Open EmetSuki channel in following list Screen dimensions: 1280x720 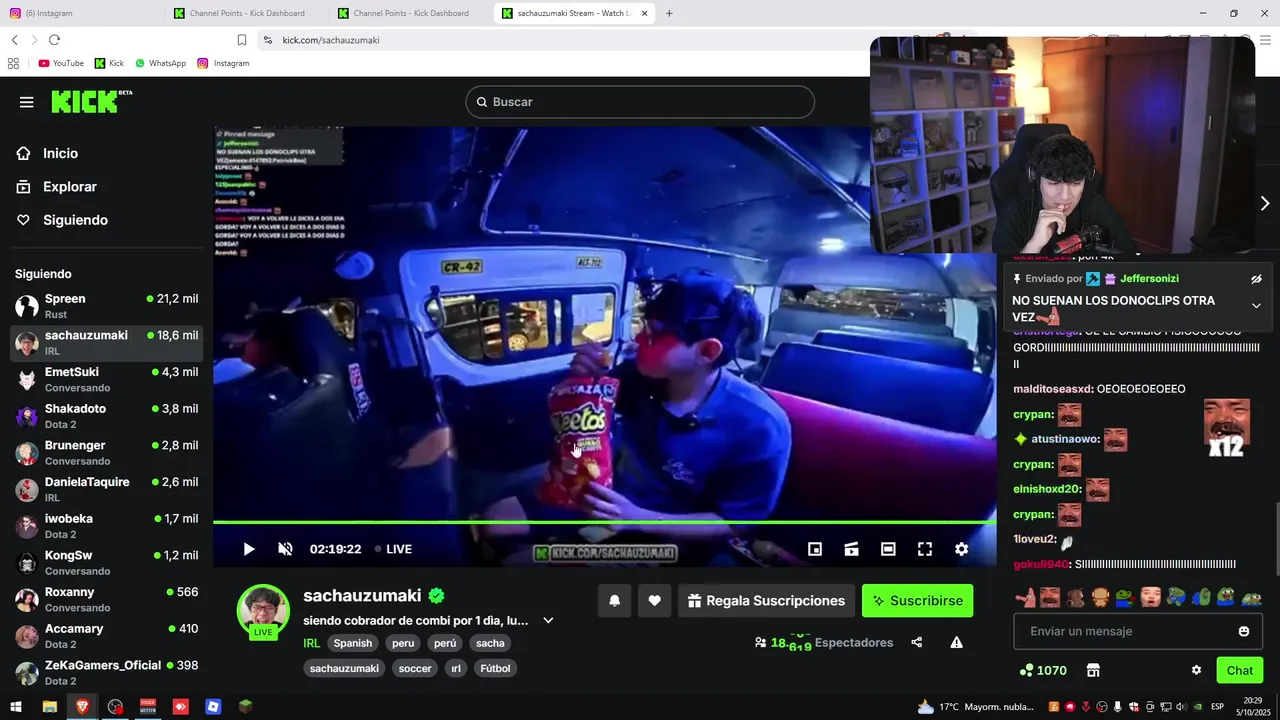106,379
